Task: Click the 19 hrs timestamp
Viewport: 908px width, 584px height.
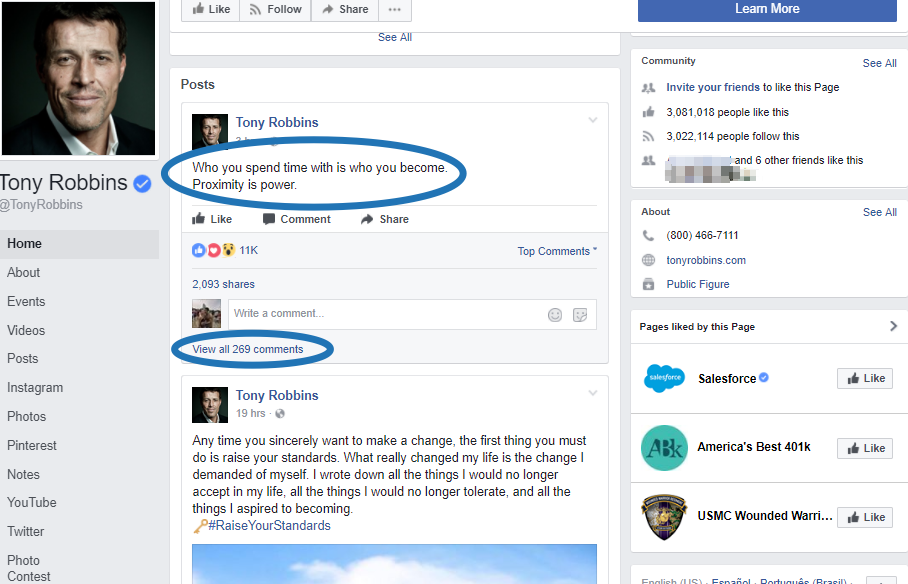Action: tap(250, 413)
